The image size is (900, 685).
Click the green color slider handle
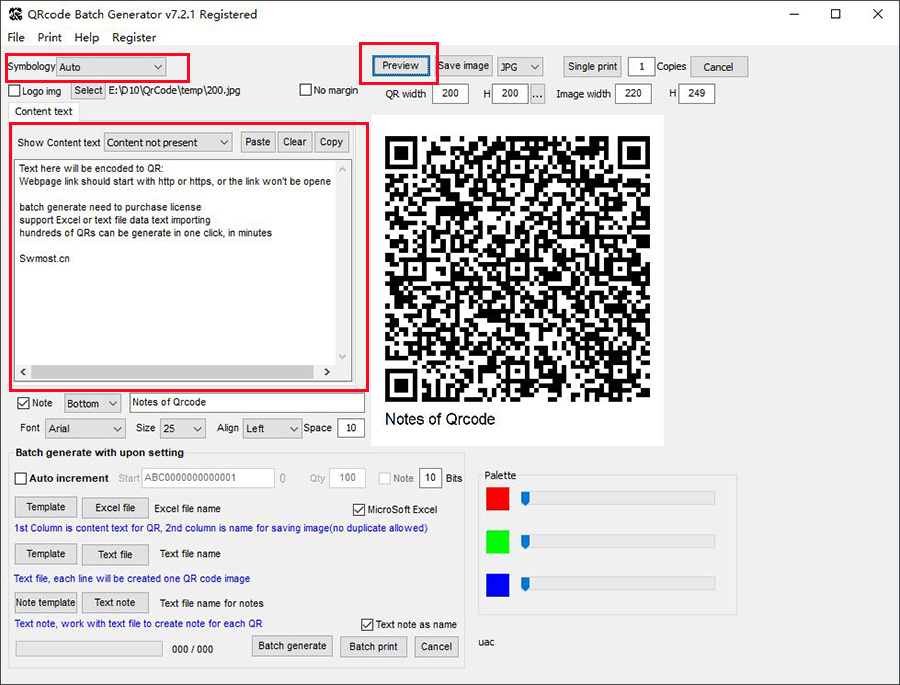525,541
